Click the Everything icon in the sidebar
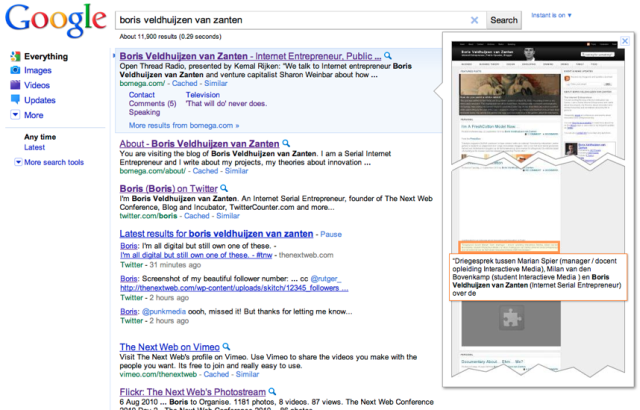This screenshot has width=640, height=410. pos(15,57)
